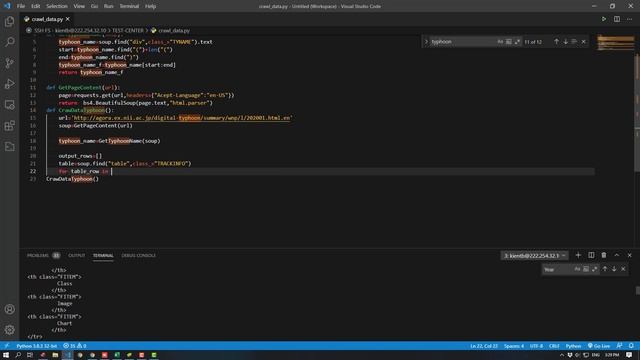
Task: Open the SSH FS view icon below Extensions
Action: [x=9, y=146]
